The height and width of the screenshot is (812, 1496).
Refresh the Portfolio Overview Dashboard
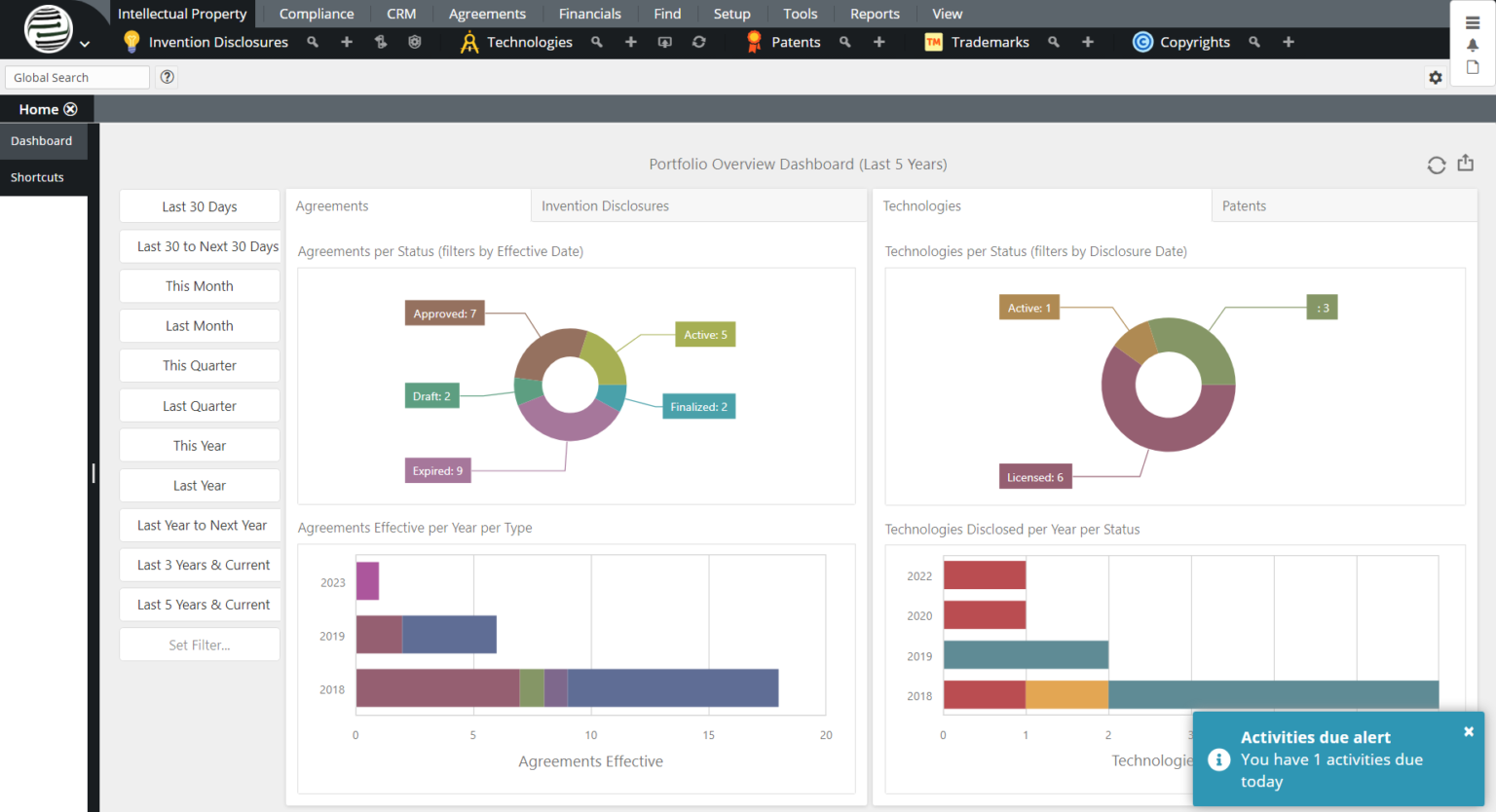(x=1437, y=165)
